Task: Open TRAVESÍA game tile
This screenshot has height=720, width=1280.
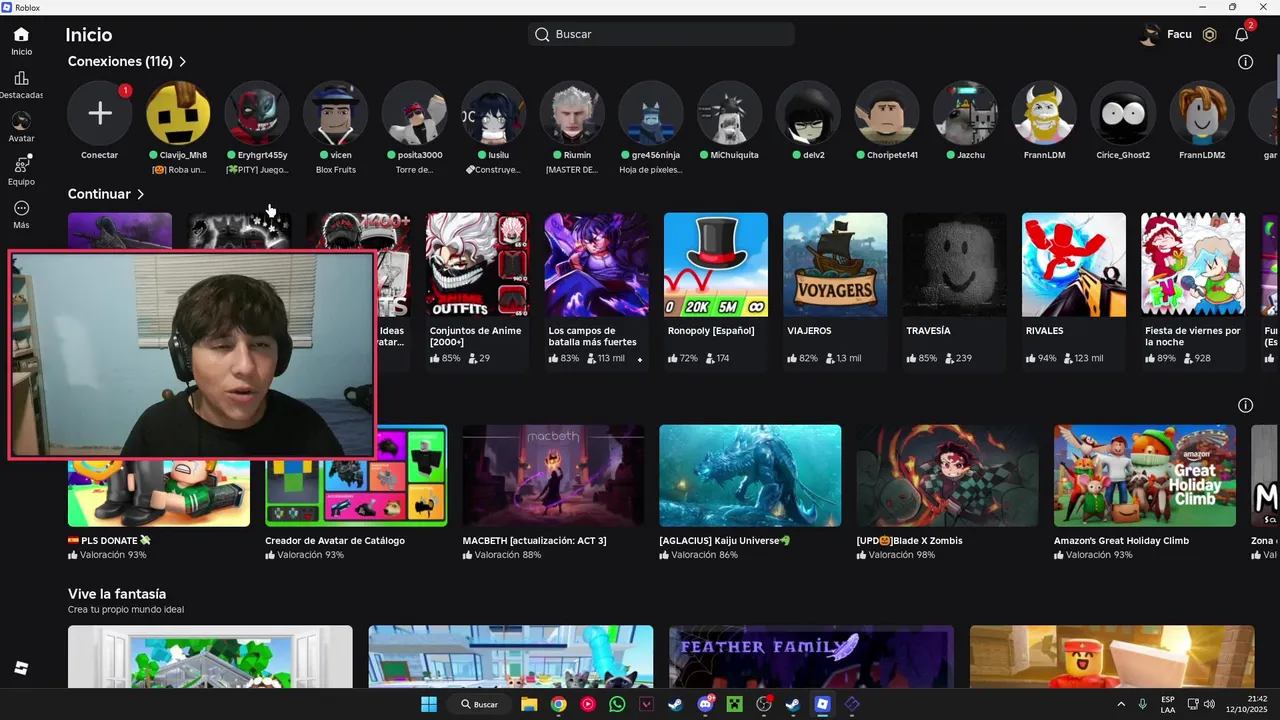Action: tap(955, 292)
